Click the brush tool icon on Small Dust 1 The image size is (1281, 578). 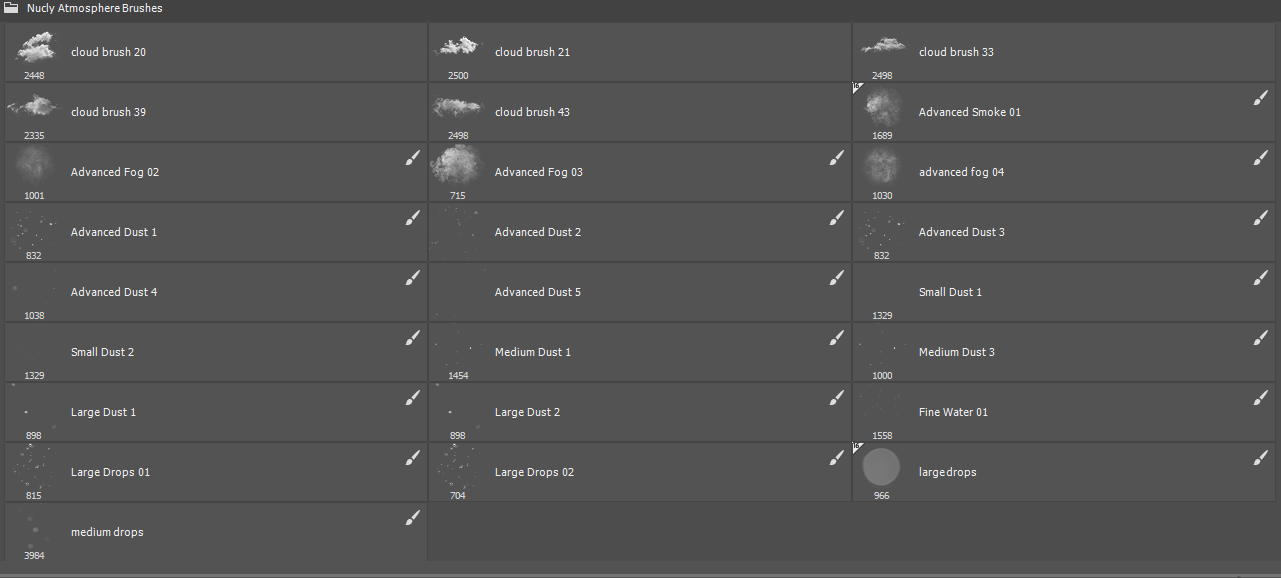pos(1260,278)
